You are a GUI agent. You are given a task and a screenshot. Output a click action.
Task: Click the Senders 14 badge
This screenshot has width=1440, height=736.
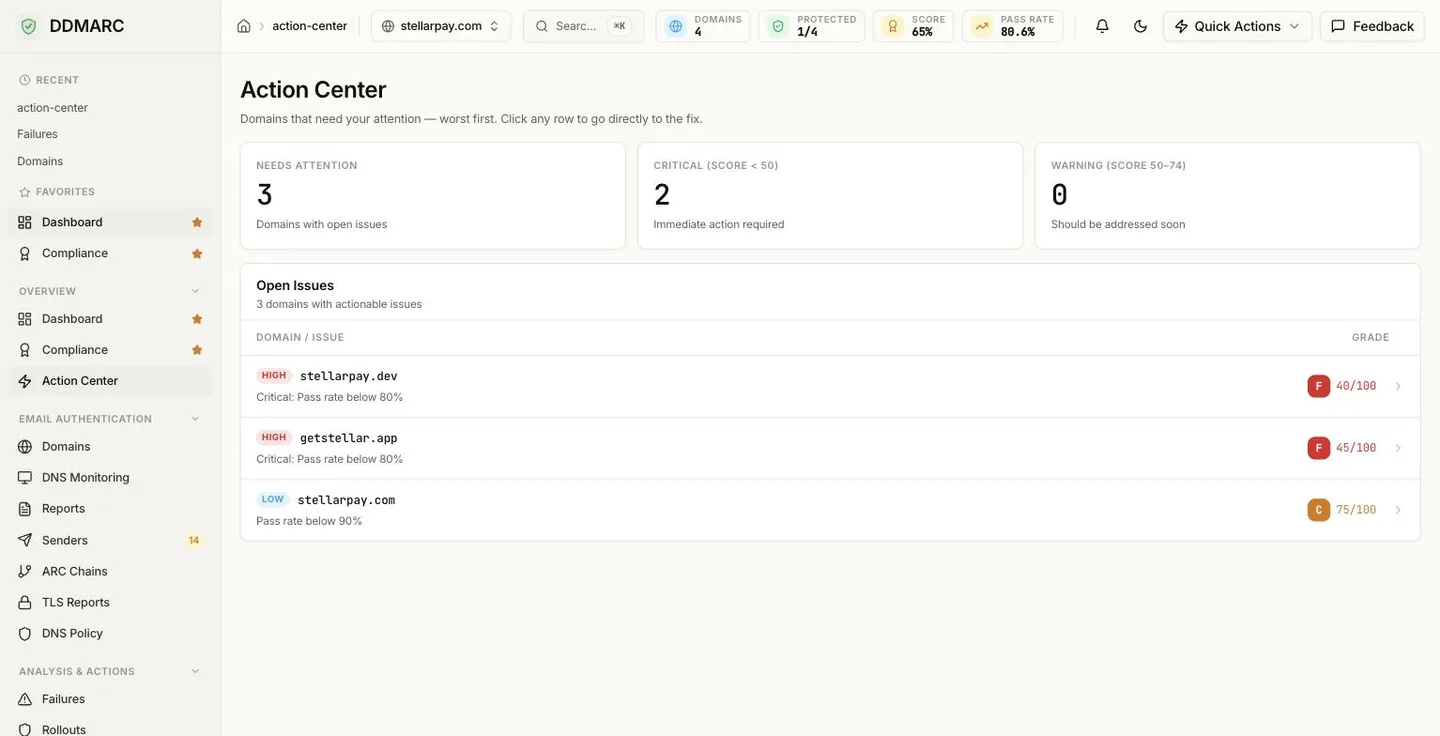(x=194, y=540)
